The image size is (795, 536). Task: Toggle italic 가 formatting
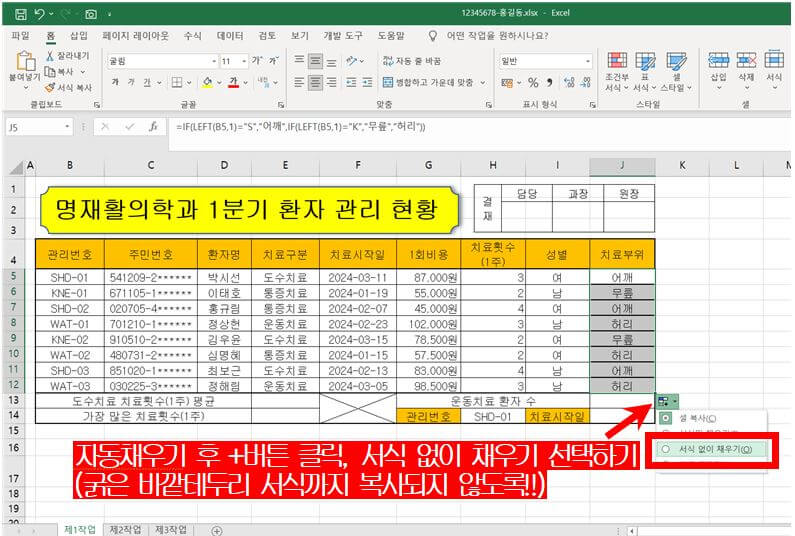click(131, 82)
